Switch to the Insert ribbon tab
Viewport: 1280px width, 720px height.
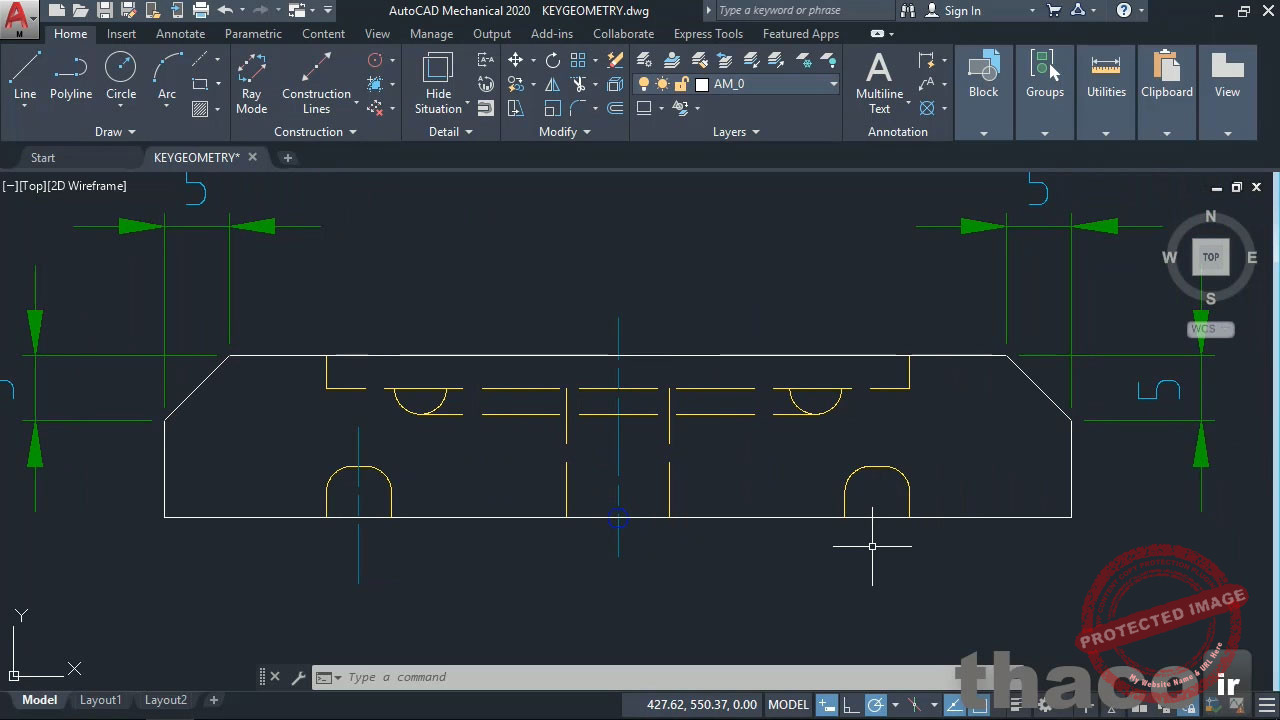click(x=121, y=33)
